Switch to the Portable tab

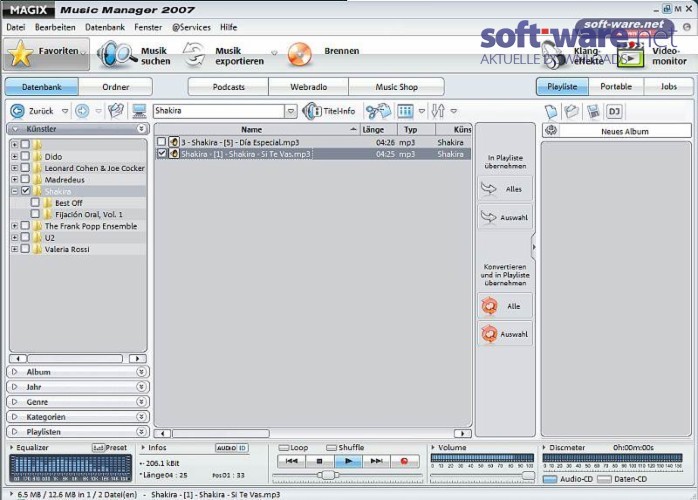click(616, 86)
